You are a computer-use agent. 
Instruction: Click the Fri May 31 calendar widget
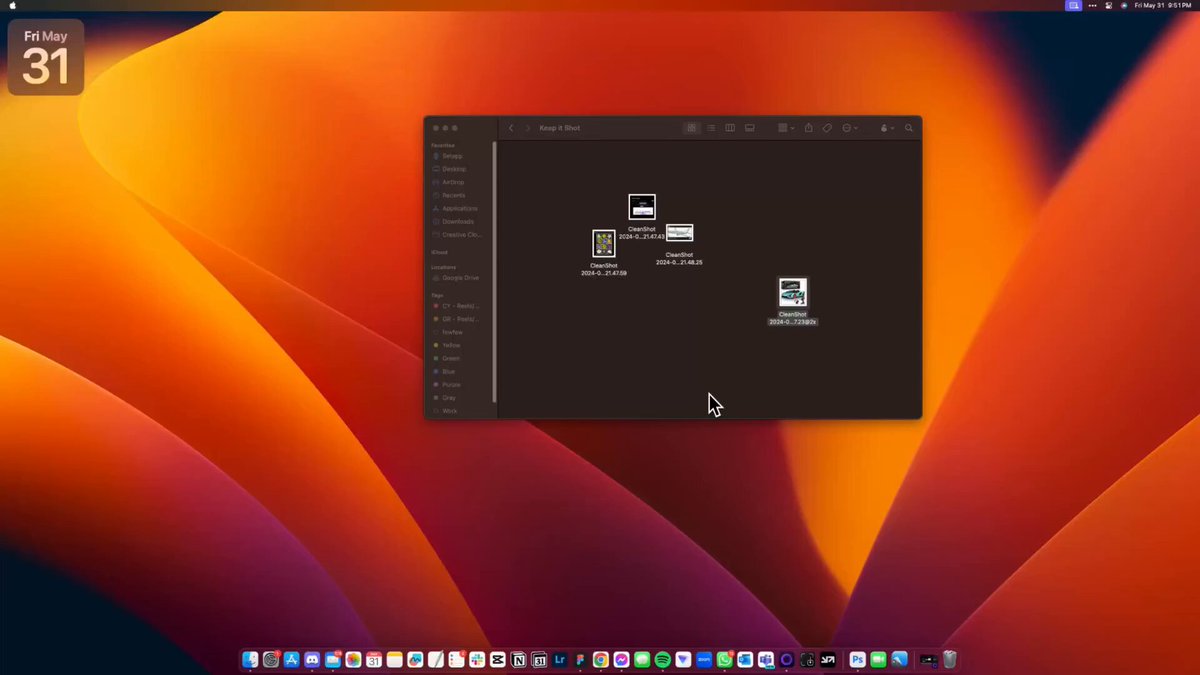(x=46, y=57)
